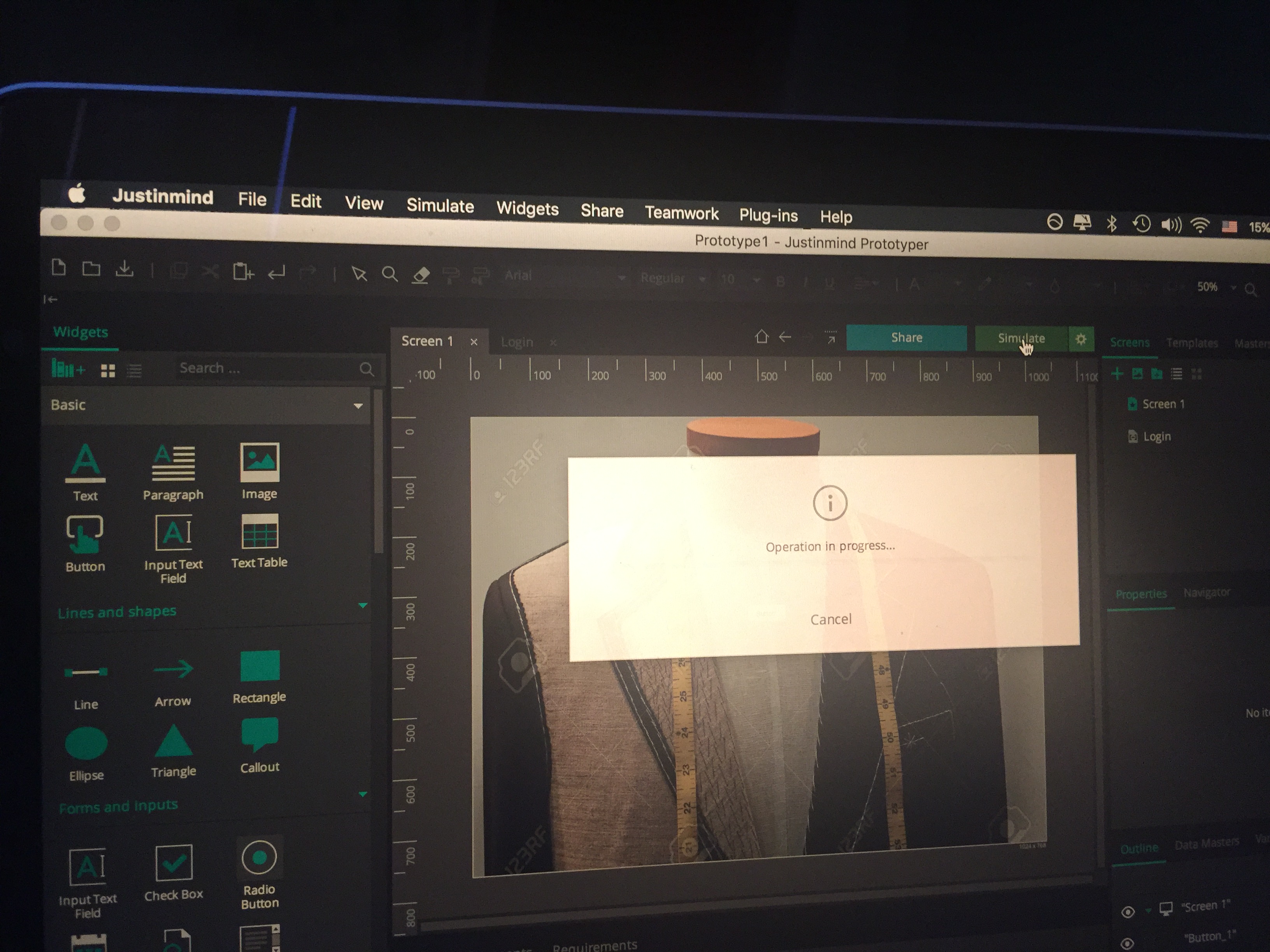
Task: Collapse the Forms and inputs section
Action: [362, 795]
